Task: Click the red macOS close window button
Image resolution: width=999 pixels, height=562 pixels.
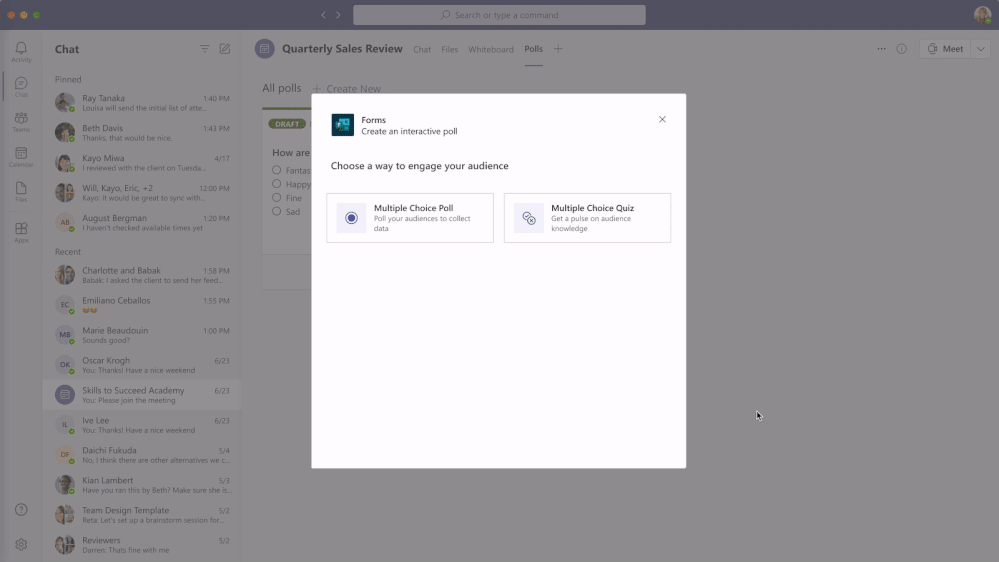Action: click(x=11, y=15)
